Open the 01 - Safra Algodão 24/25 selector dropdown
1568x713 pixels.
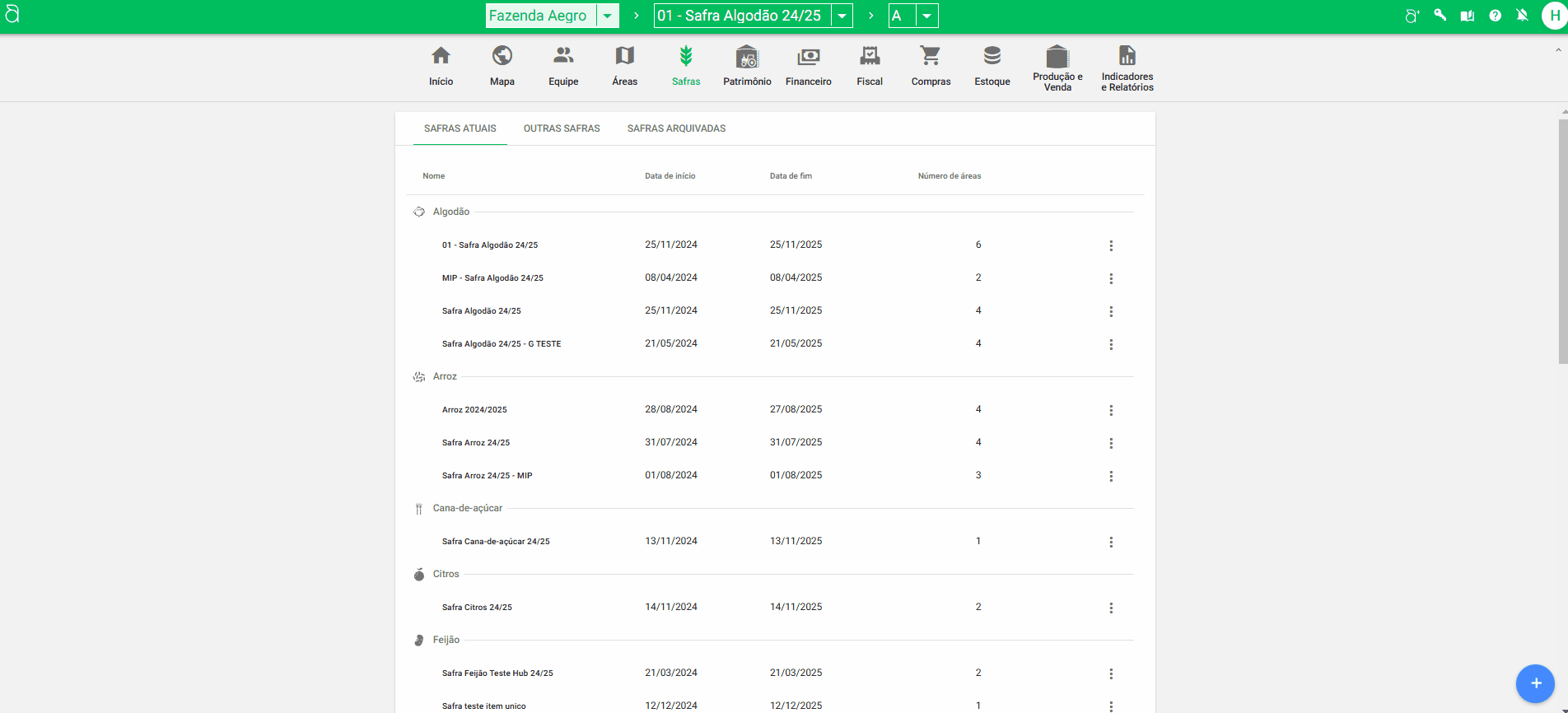tap(842, 16)
